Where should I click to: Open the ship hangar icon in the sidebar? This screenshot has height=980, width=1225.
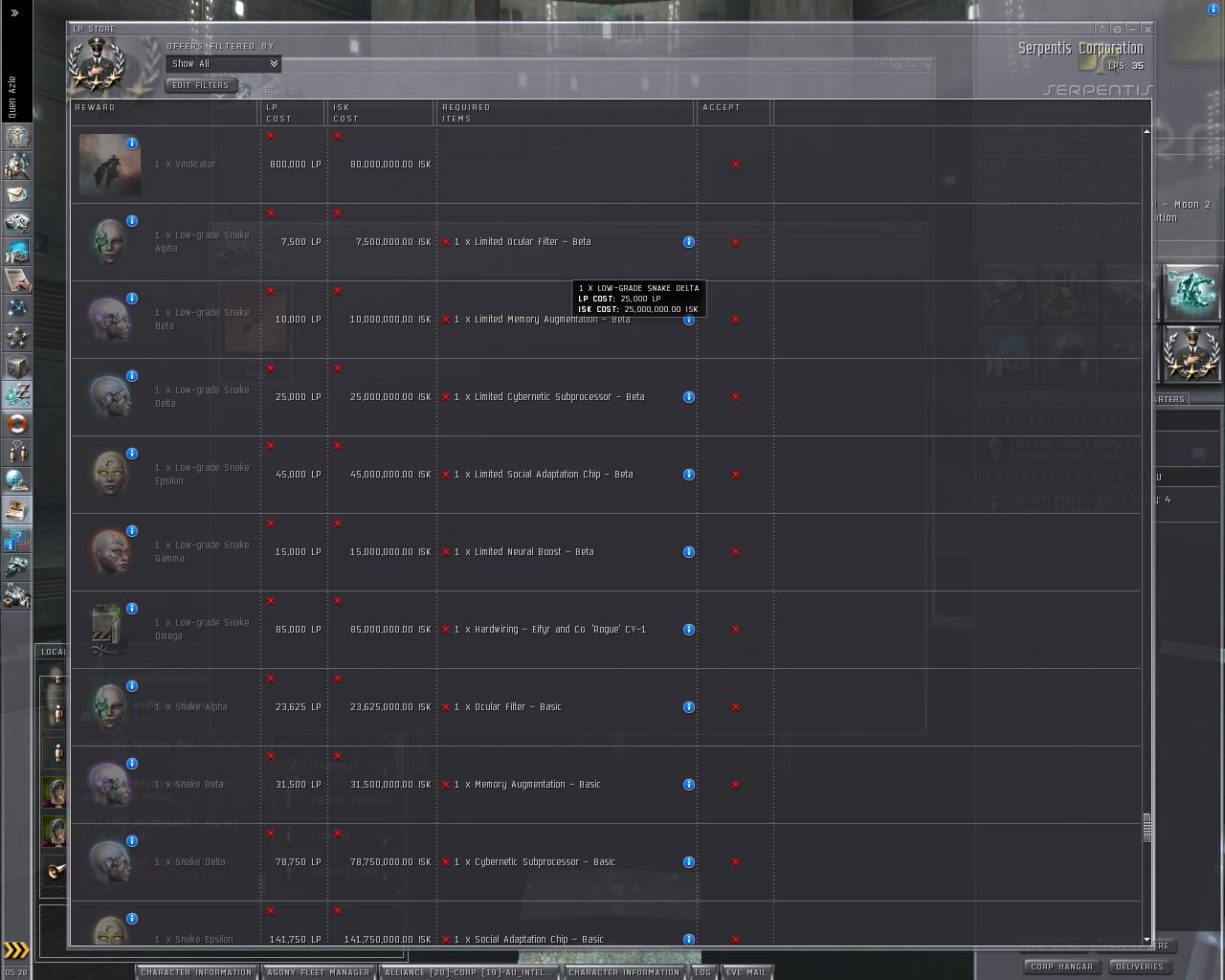[x=16, y=568]
